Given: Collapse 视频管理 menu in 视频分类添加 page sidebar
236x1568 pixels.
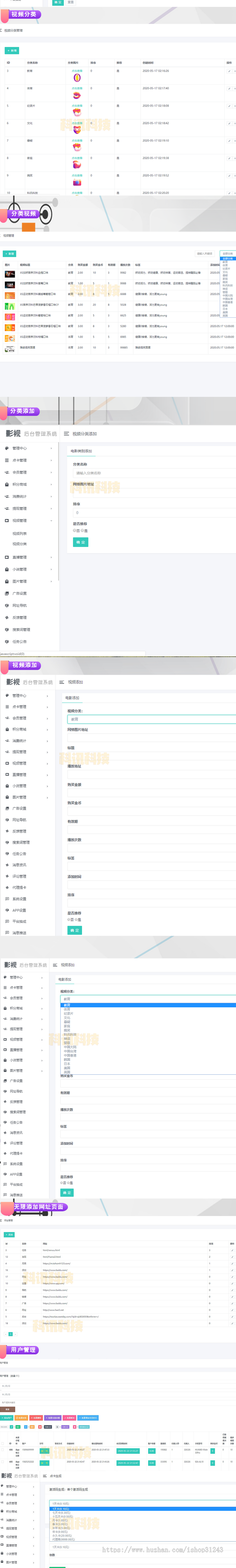Looking at the screenshot, I should coord(51,521).
